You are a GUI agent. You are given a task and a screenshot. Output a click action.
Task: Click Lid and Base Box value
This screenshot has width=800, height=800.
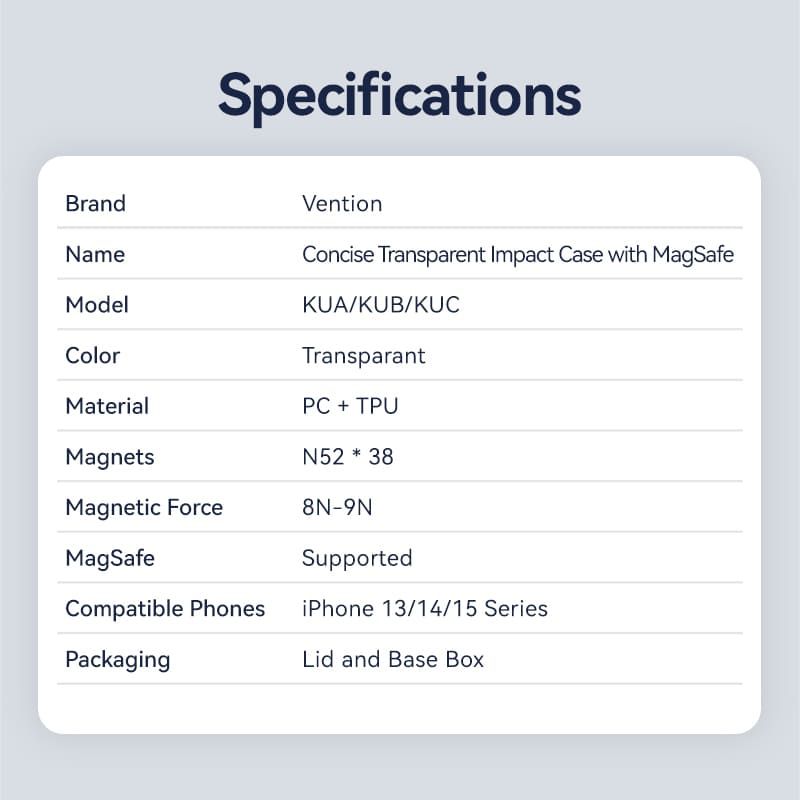tap(392, 659)
